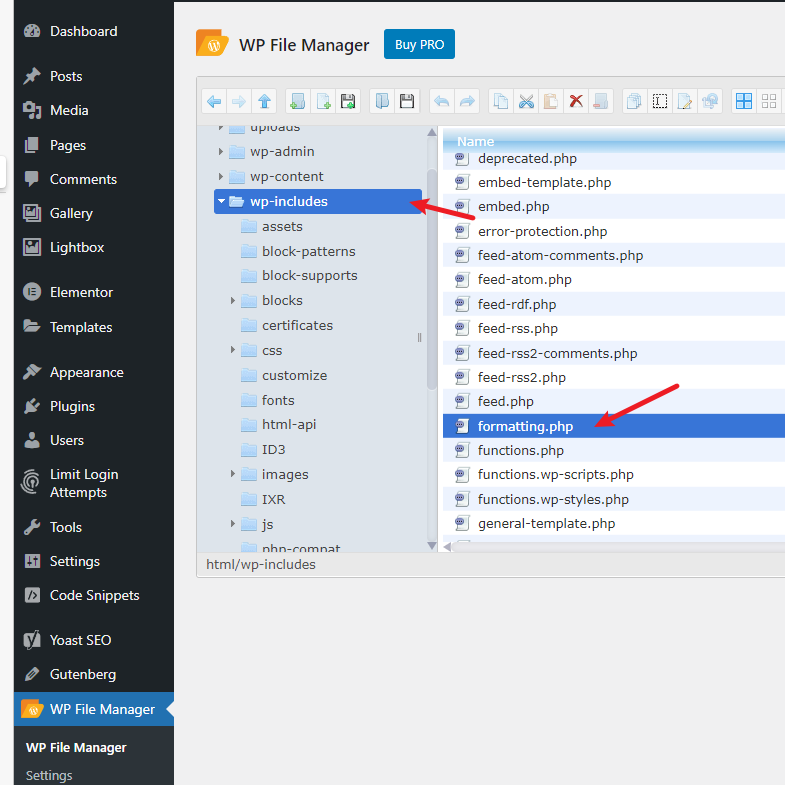Create a new folder via toolbar icon
The image size is (785, 785).
[x=298, y=102]
